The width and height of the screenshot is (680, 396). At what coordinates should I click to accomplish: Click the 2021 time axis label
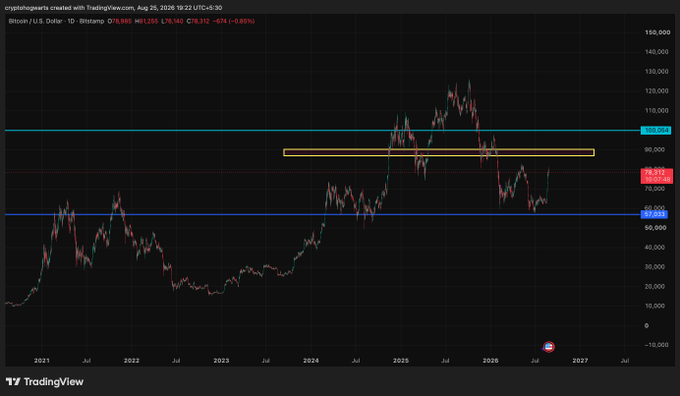pos(42,360)
